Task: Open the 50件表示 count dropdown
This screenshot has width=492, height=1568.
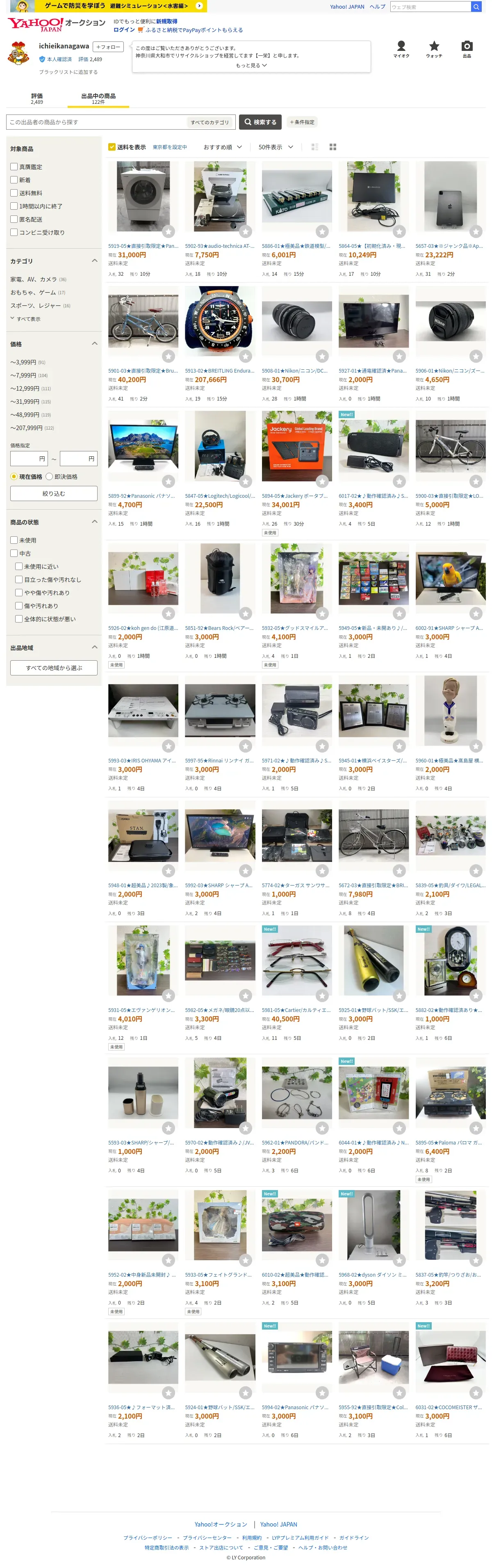Action: [x=276, y=147]
